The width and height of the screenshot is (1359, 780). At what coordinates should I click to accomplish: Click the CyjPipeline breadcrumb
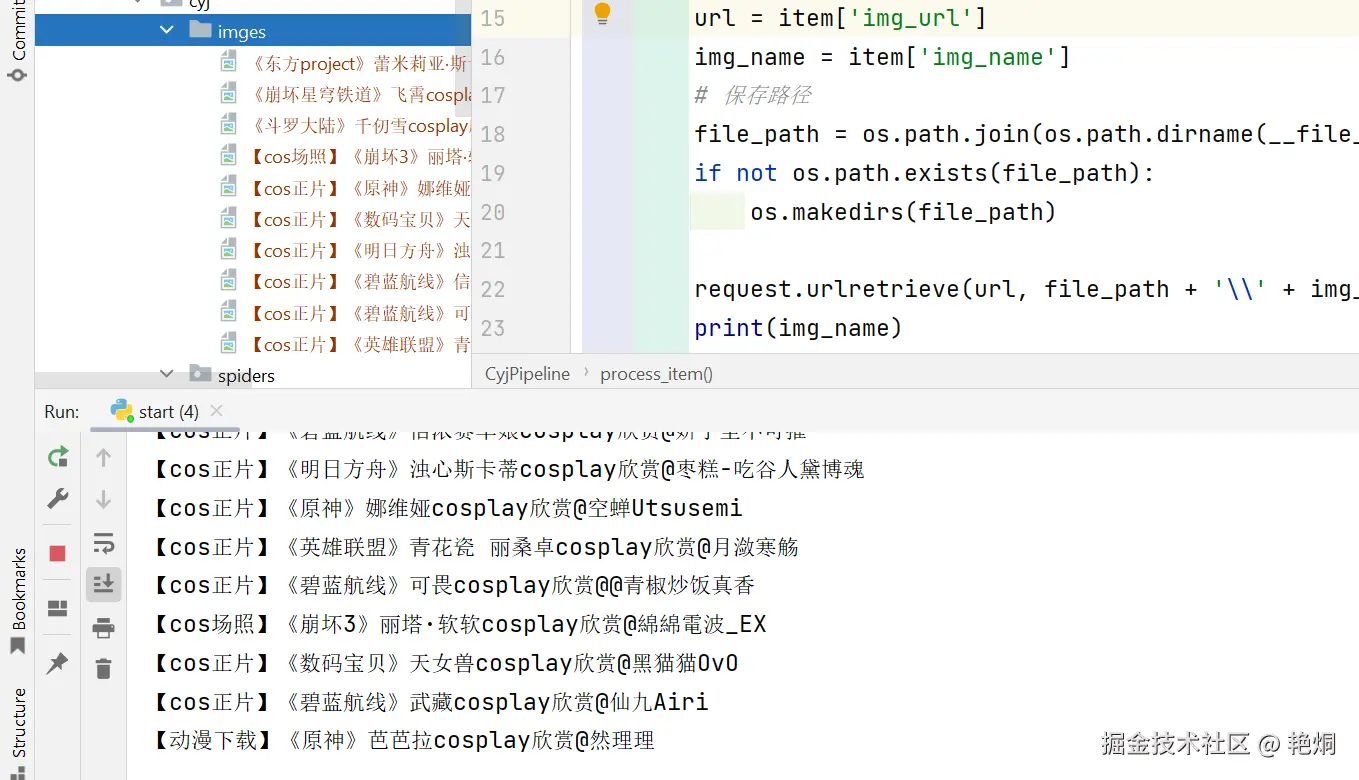pos(526,373)
